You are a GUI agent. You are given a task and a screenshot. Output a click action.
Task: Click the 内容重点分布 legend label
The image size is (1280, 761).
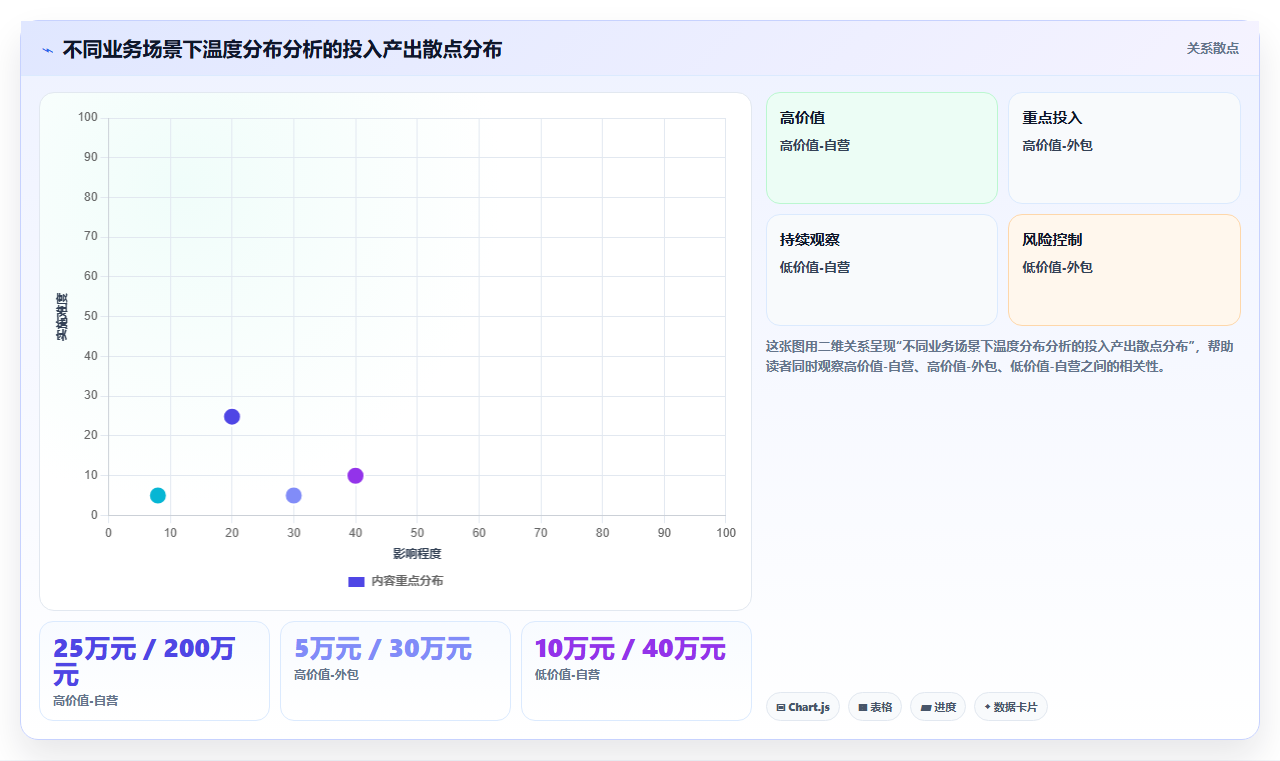pyautogui.click(x=407, y=581)
